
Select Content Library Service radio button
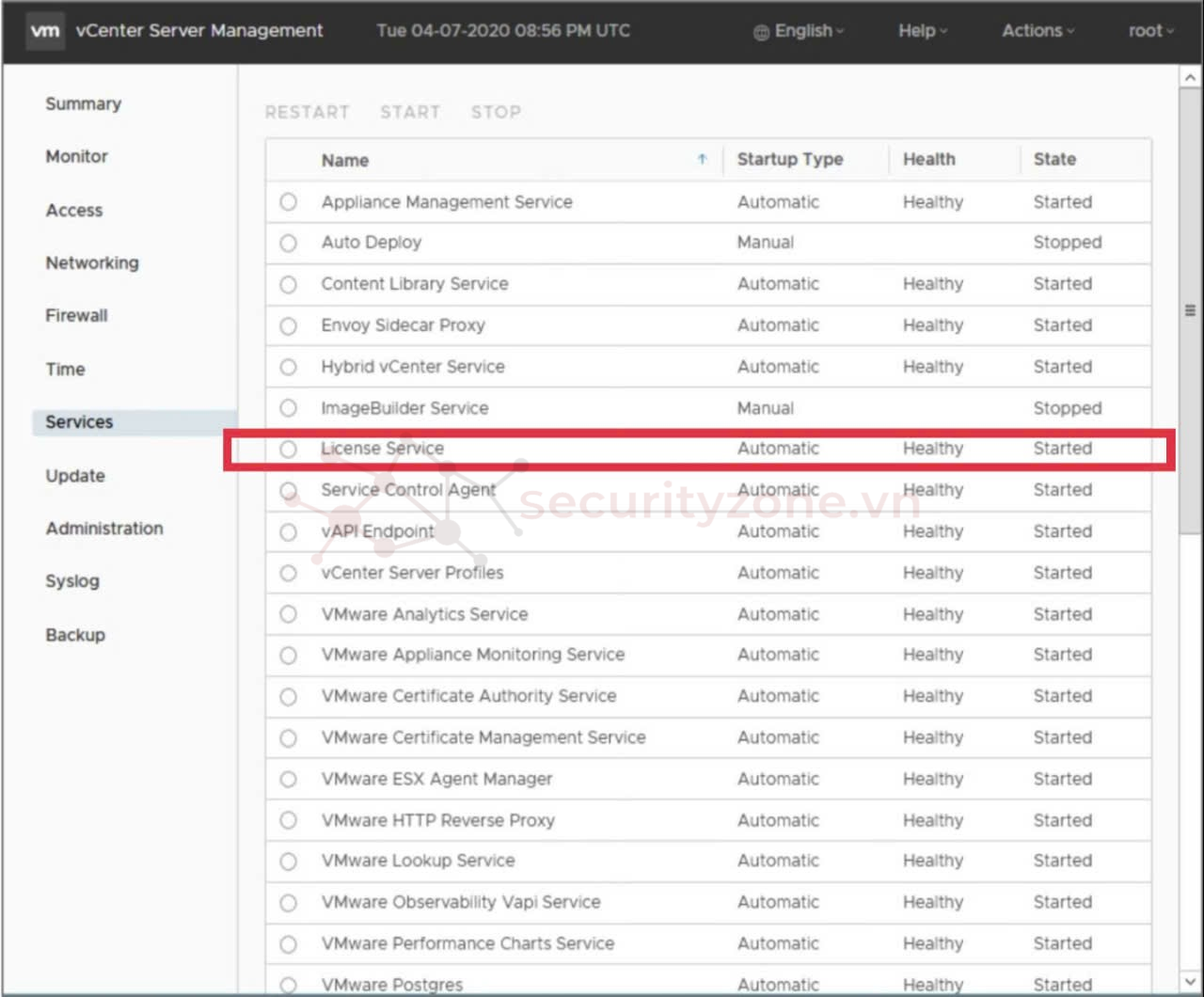pos(289,284)
